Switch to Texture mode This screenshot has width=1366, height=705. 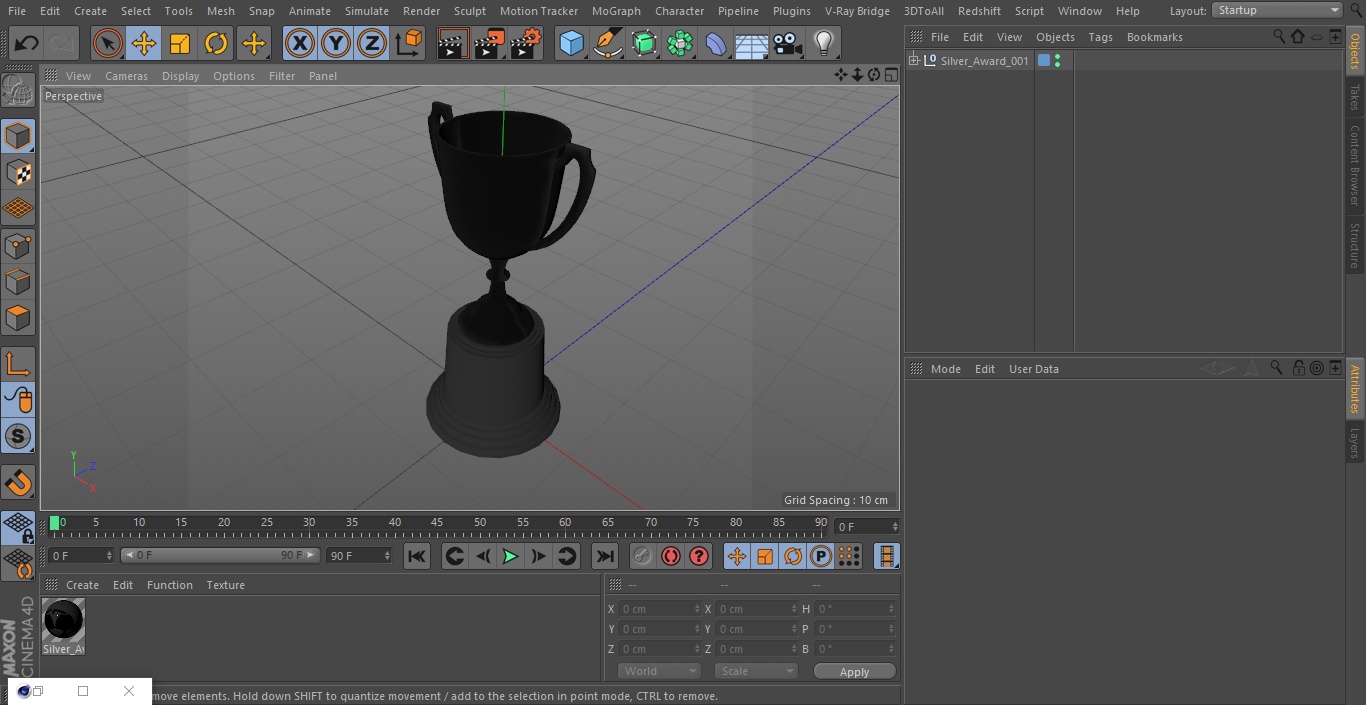tap(18, 172)
